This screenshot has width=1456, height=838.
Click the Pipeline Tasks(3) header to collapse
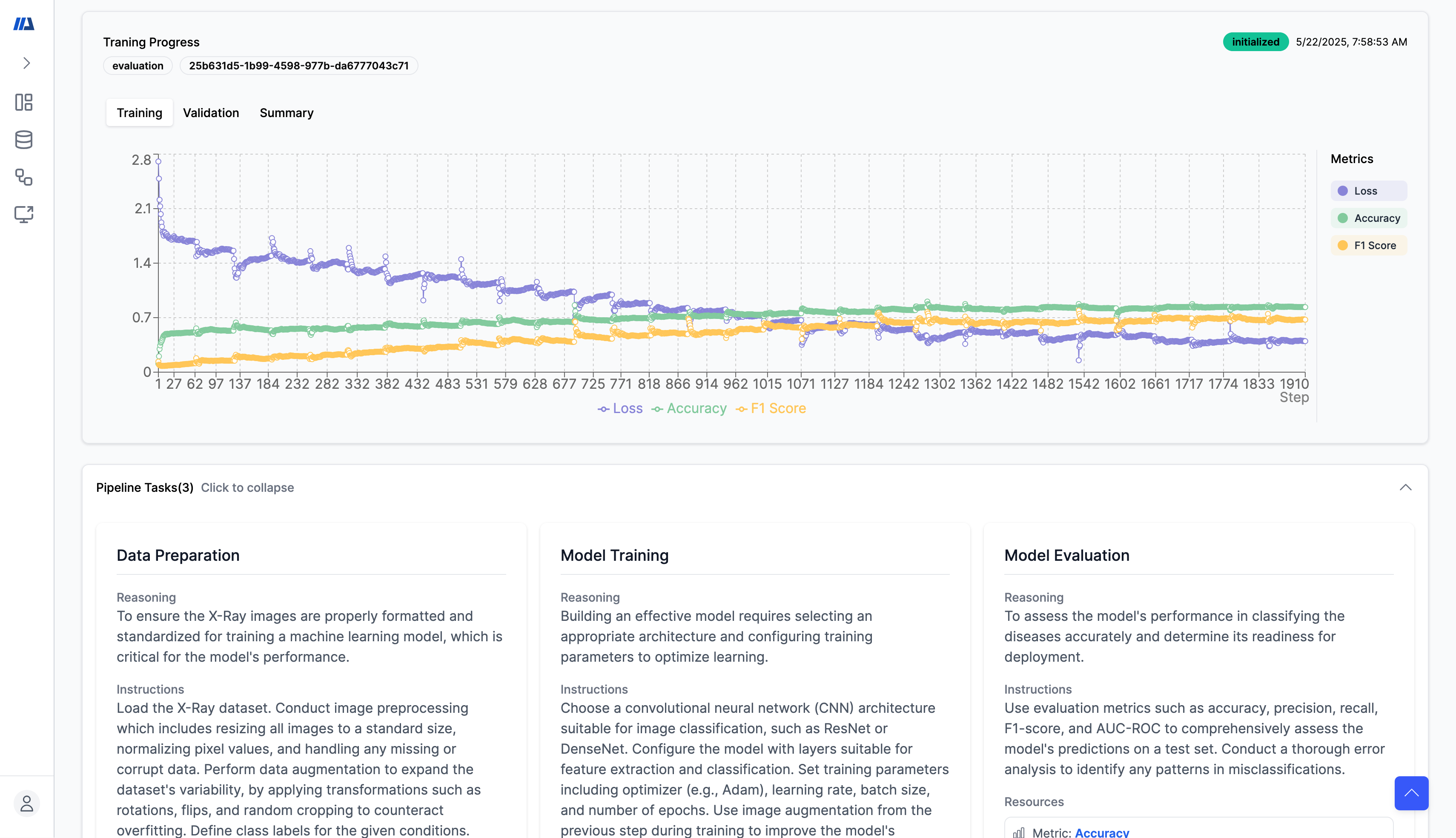[144, 488]
